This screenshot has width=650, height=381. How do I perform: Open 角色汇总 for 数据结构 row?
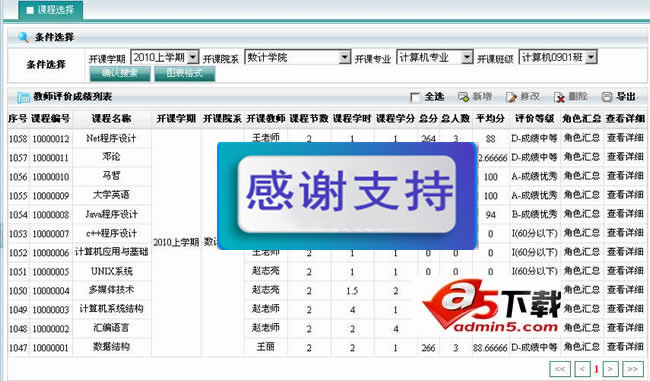coord(582,347)
